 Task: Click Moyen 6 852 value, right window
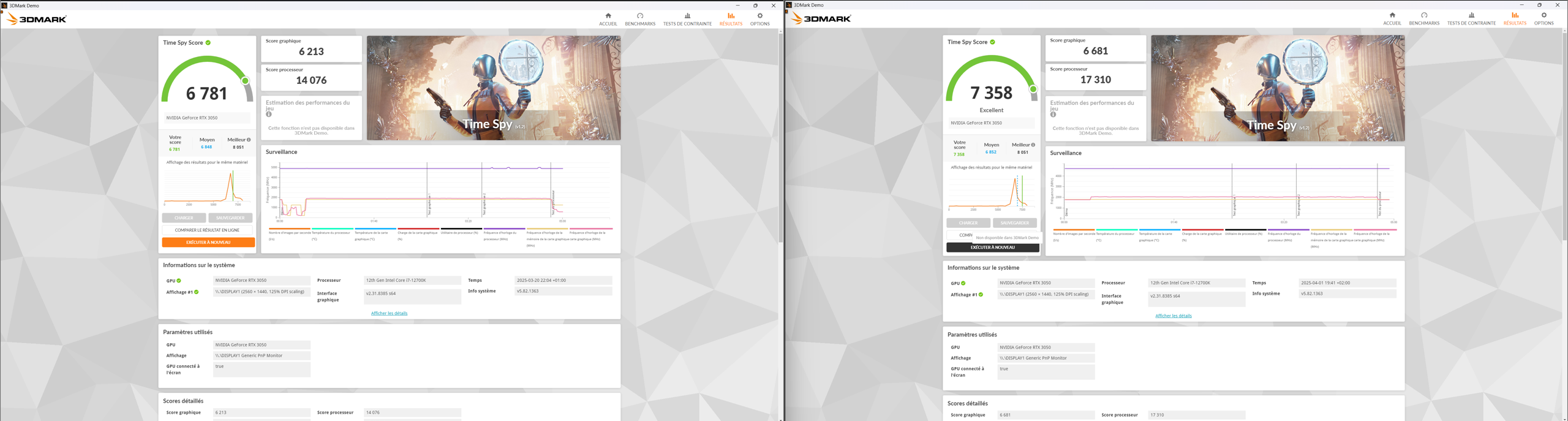(x=991, y=152)
